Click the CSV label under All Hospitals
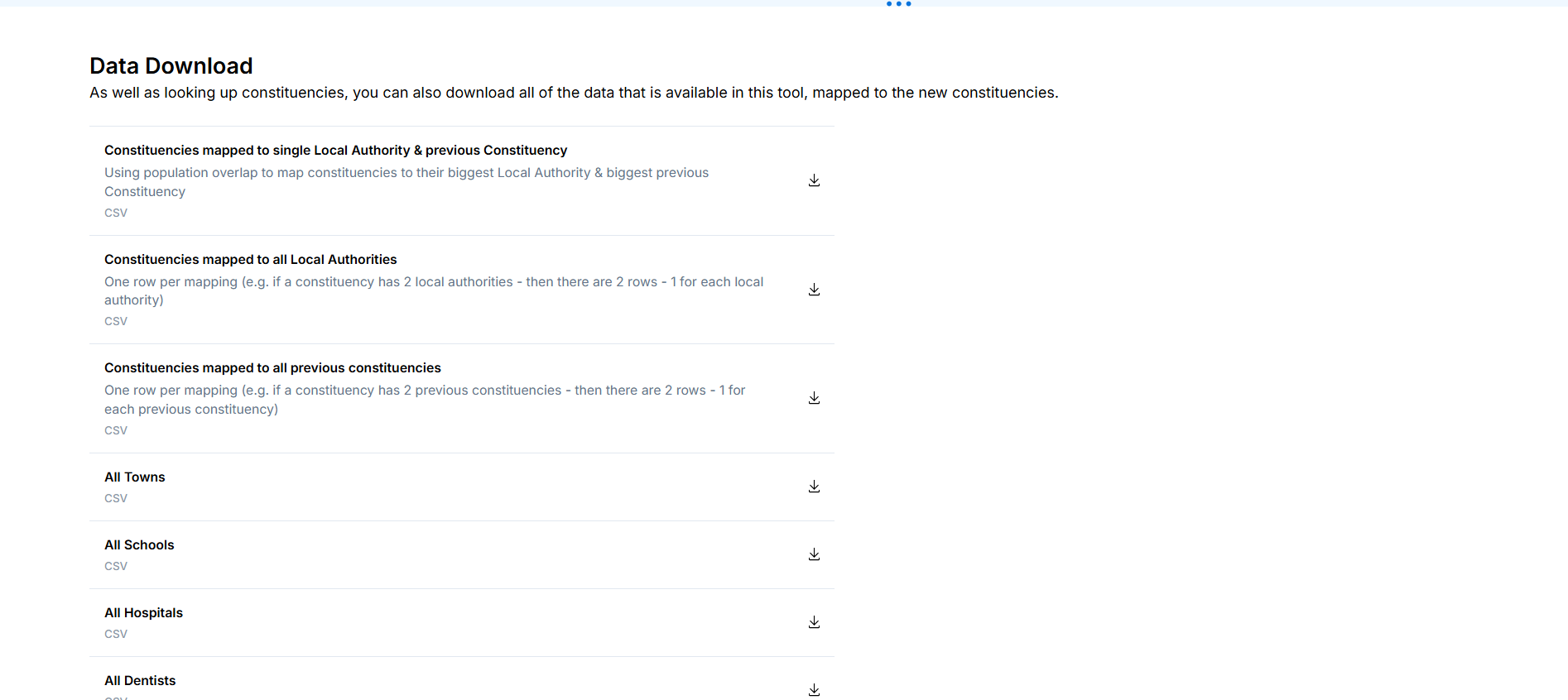Viewport: 1568px width, 700px height. [x=116, y=634]
